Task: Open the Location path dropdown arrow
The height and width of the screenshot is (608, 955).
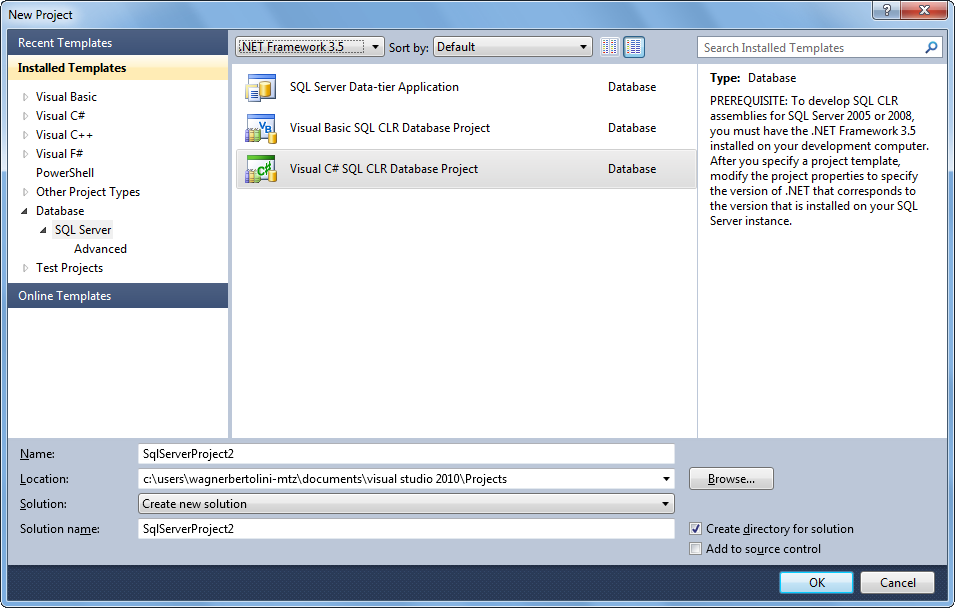Action: [666, 479]
